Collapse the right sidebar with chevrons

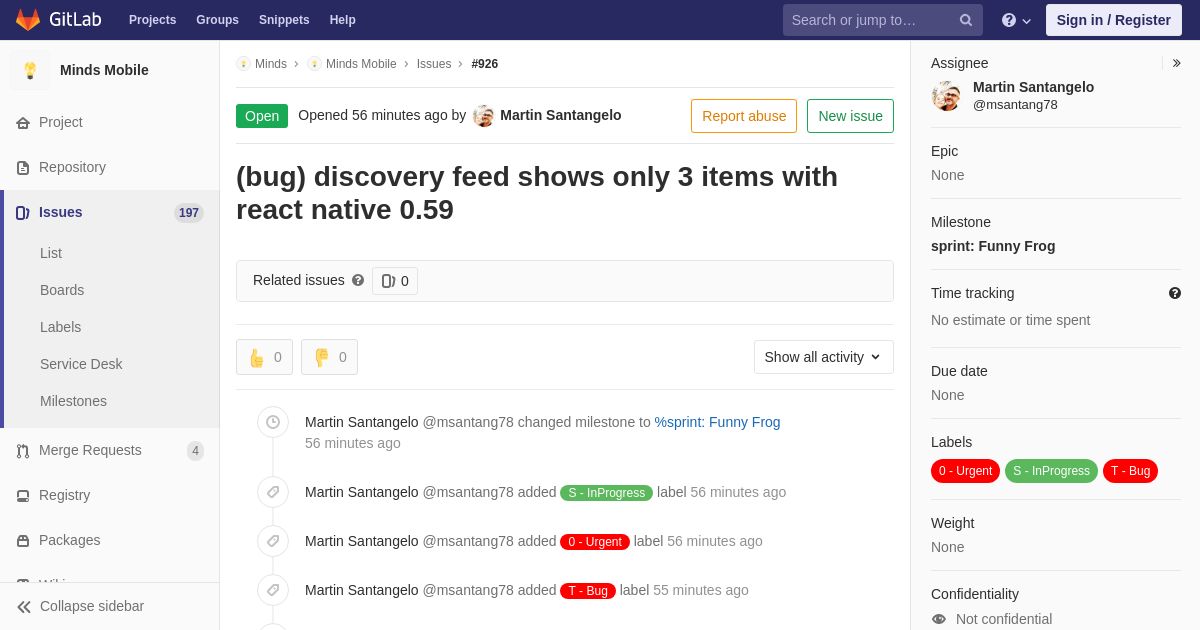[x=1176, y=63]
